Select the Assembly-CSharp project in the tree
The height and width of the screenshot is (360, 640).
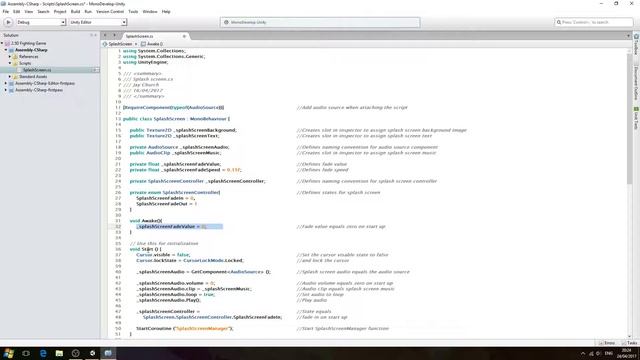[x=31, y=50]
